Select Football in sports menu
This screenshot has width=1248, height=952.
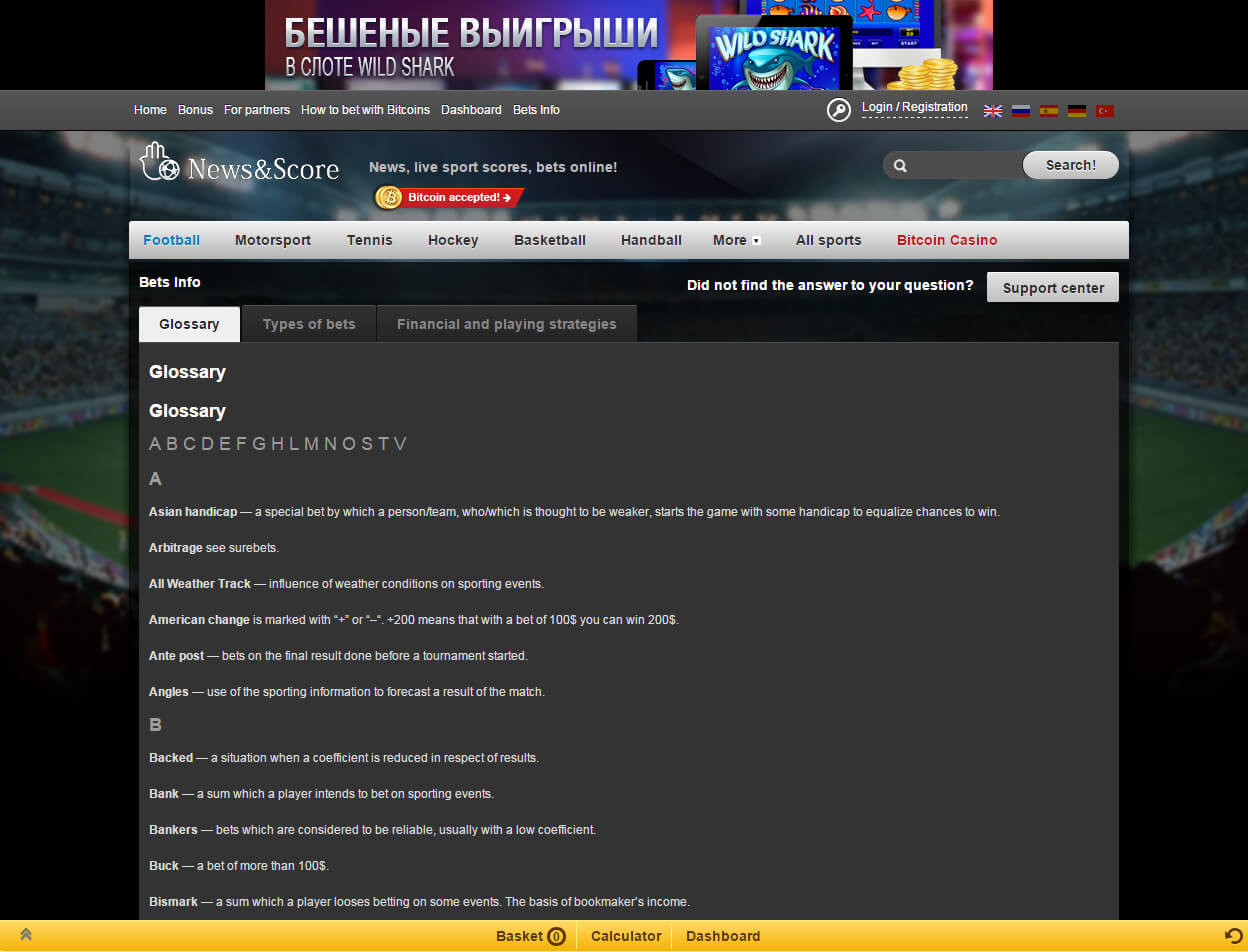171,240
